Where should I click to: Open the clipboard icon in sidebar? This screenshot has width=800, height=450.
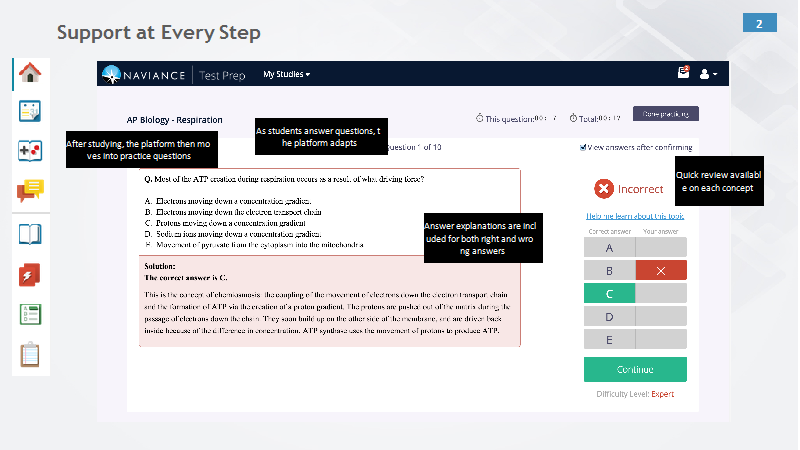point(30,354)
